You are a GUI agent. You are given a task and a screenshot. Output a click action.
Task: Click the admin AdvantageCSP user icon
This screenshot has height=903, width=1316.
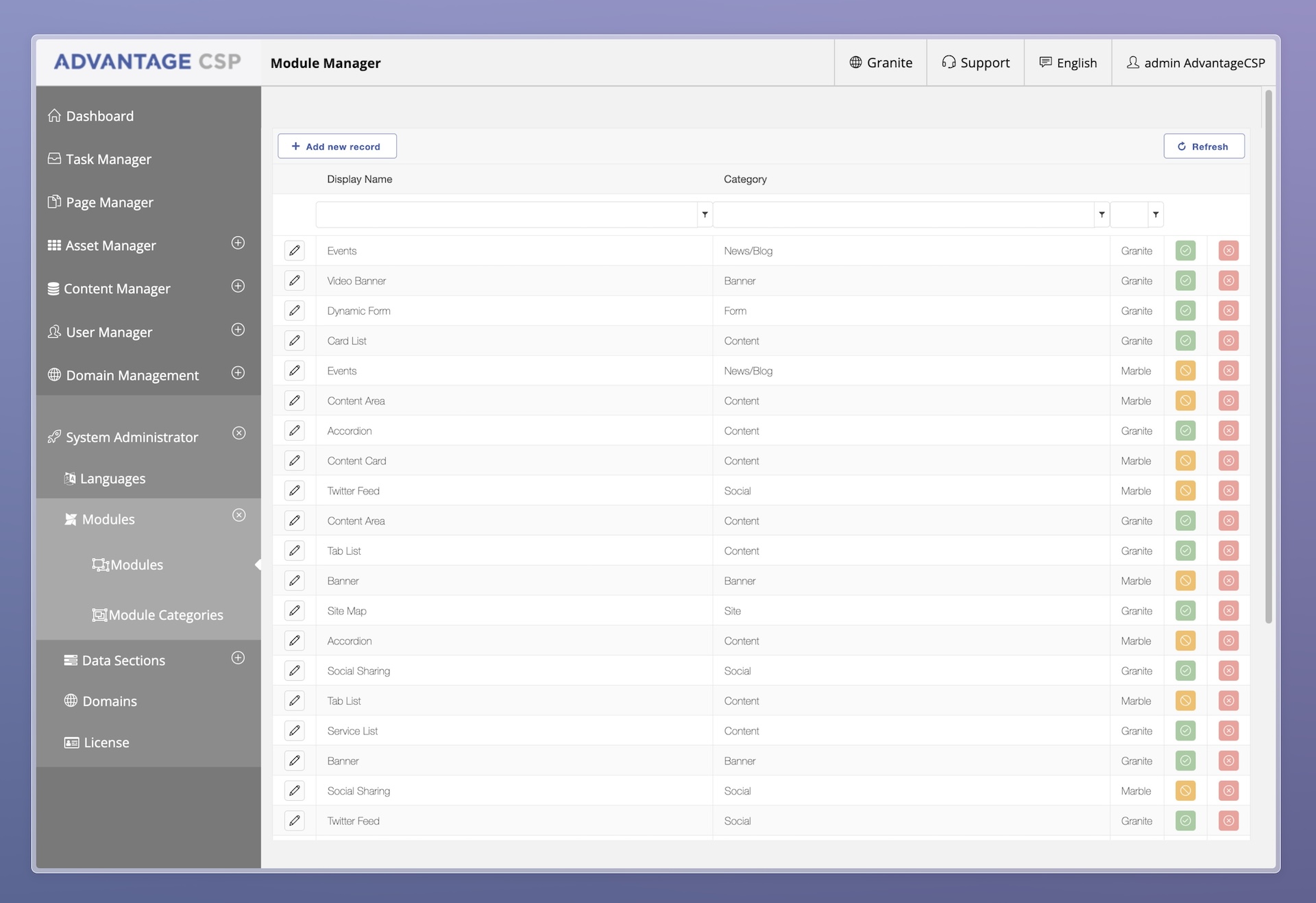[1133, 62]
